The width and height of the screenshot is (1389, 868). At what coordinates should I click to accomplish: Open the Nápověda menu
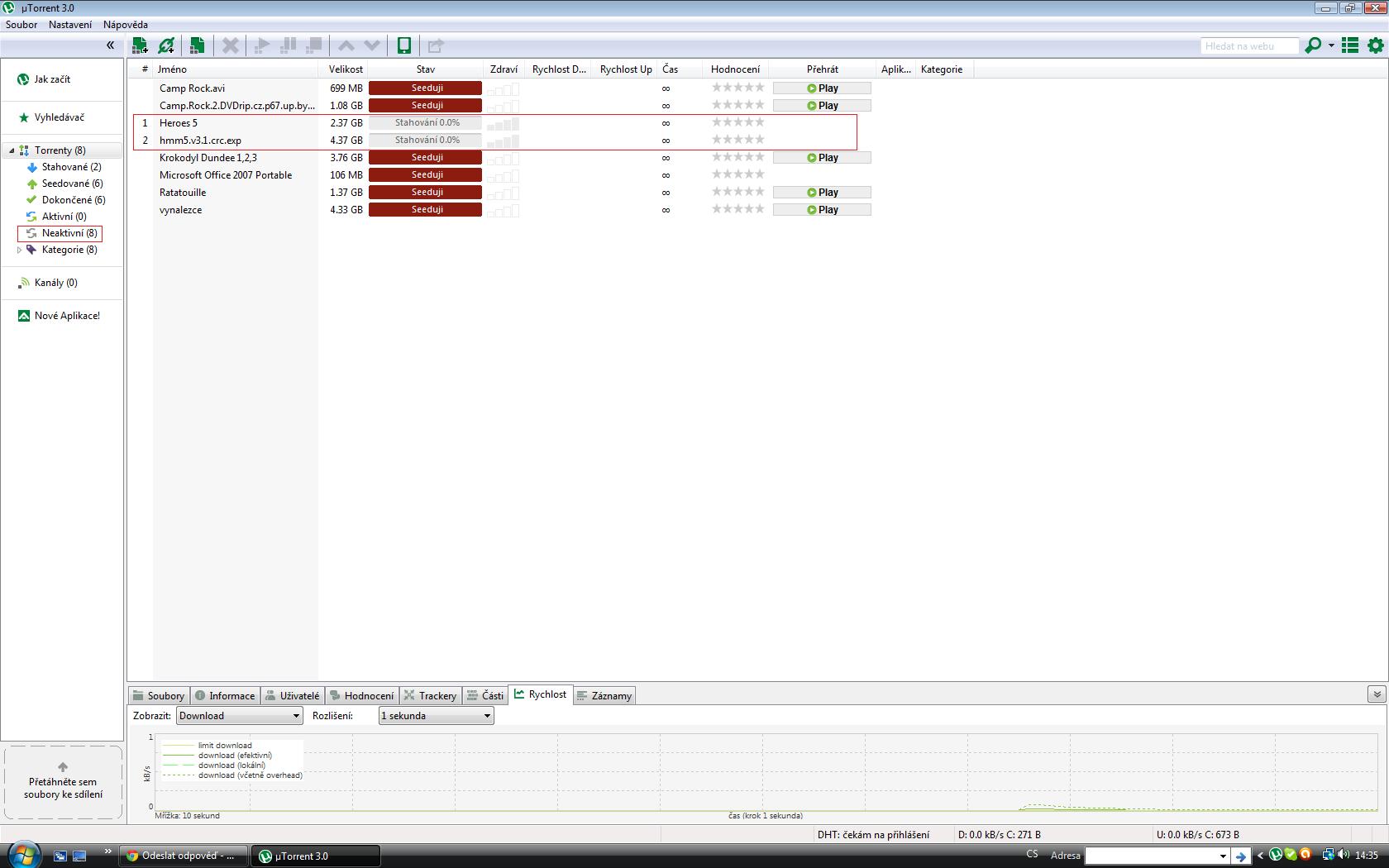(x=126, y=25)
